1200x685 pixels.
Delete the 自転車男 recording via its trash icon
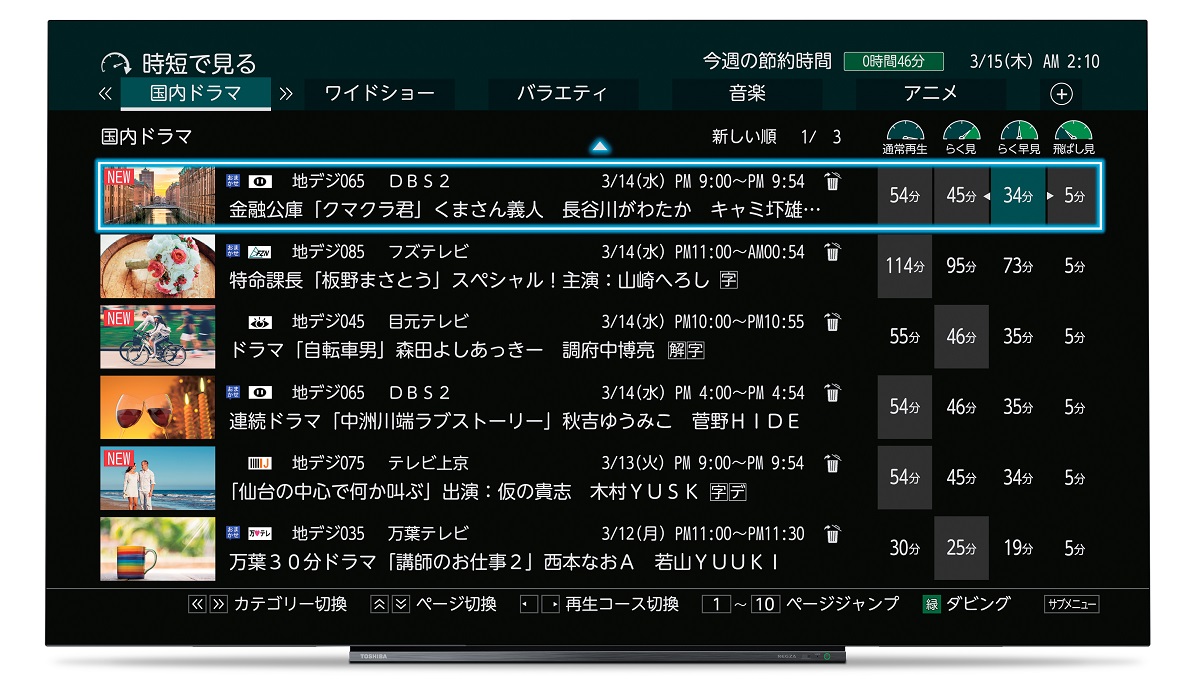pyautogui.click(x=832, y=322)
